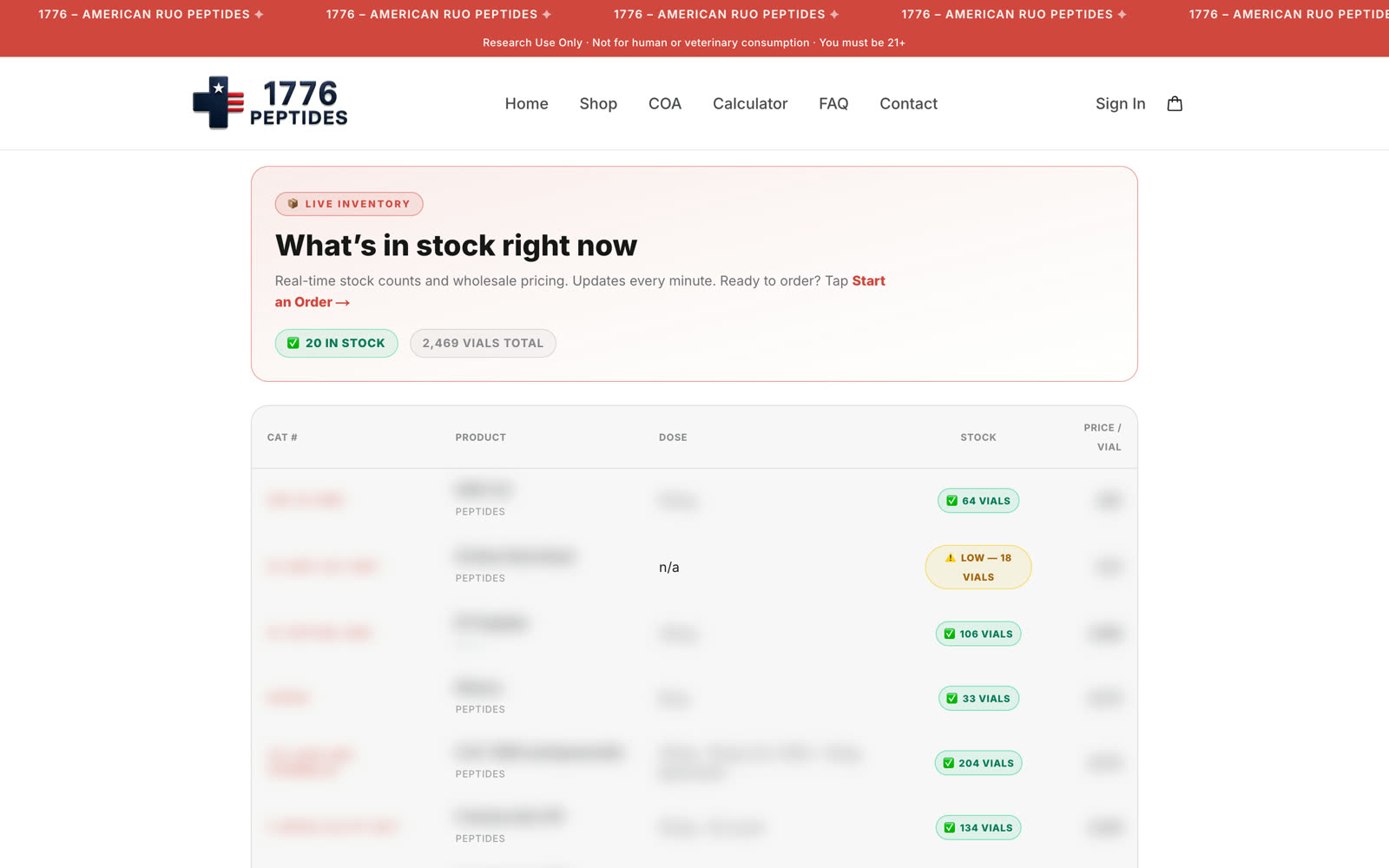Click the 20 In Stock badge
This screenshot has width=1389, height=868.
tap(336, 343)
